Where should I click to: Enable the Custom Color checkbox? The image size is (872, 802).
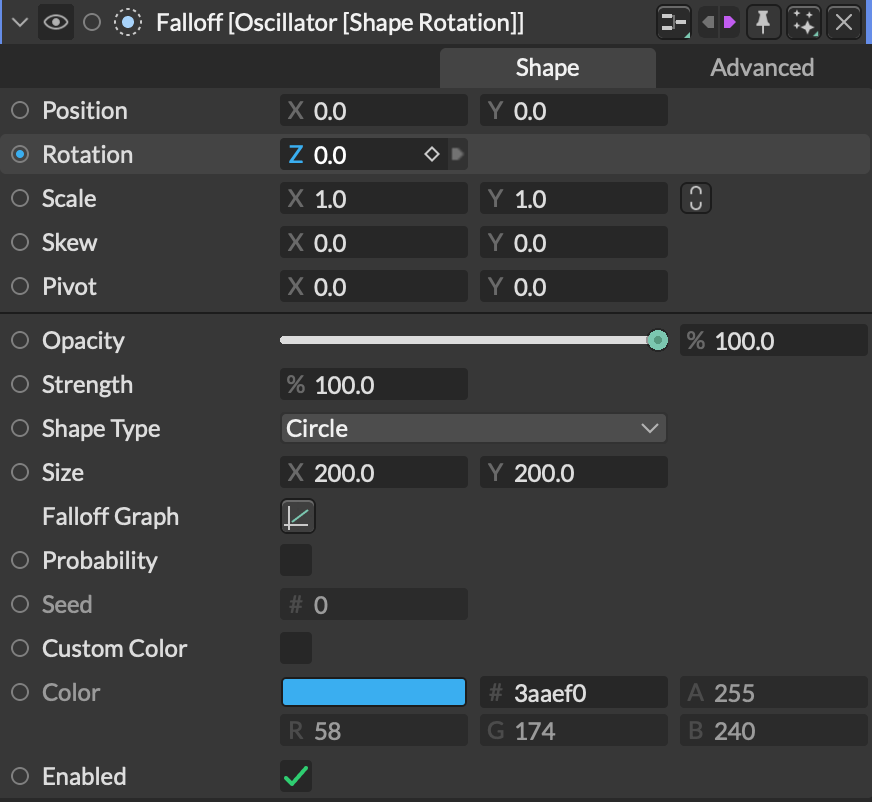tap(296, 649)
